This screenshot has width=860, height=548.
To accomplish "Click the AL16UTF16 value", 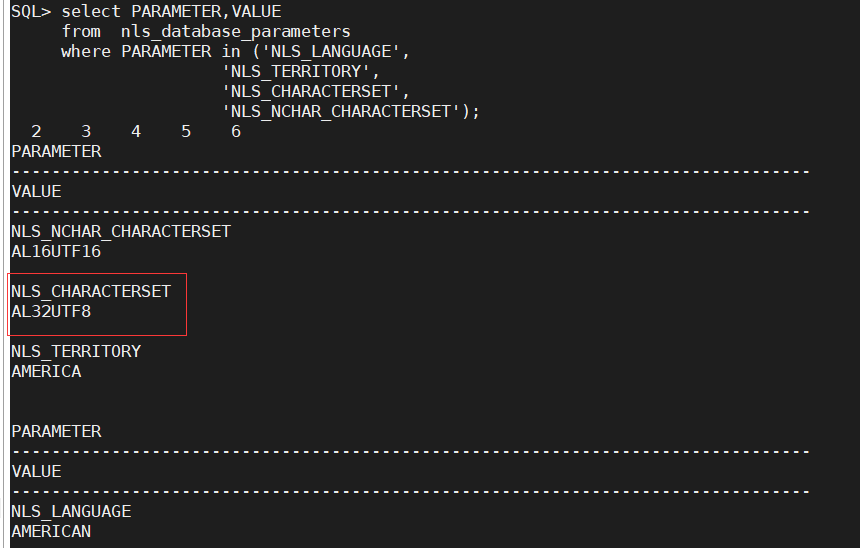I will point(56,252).
